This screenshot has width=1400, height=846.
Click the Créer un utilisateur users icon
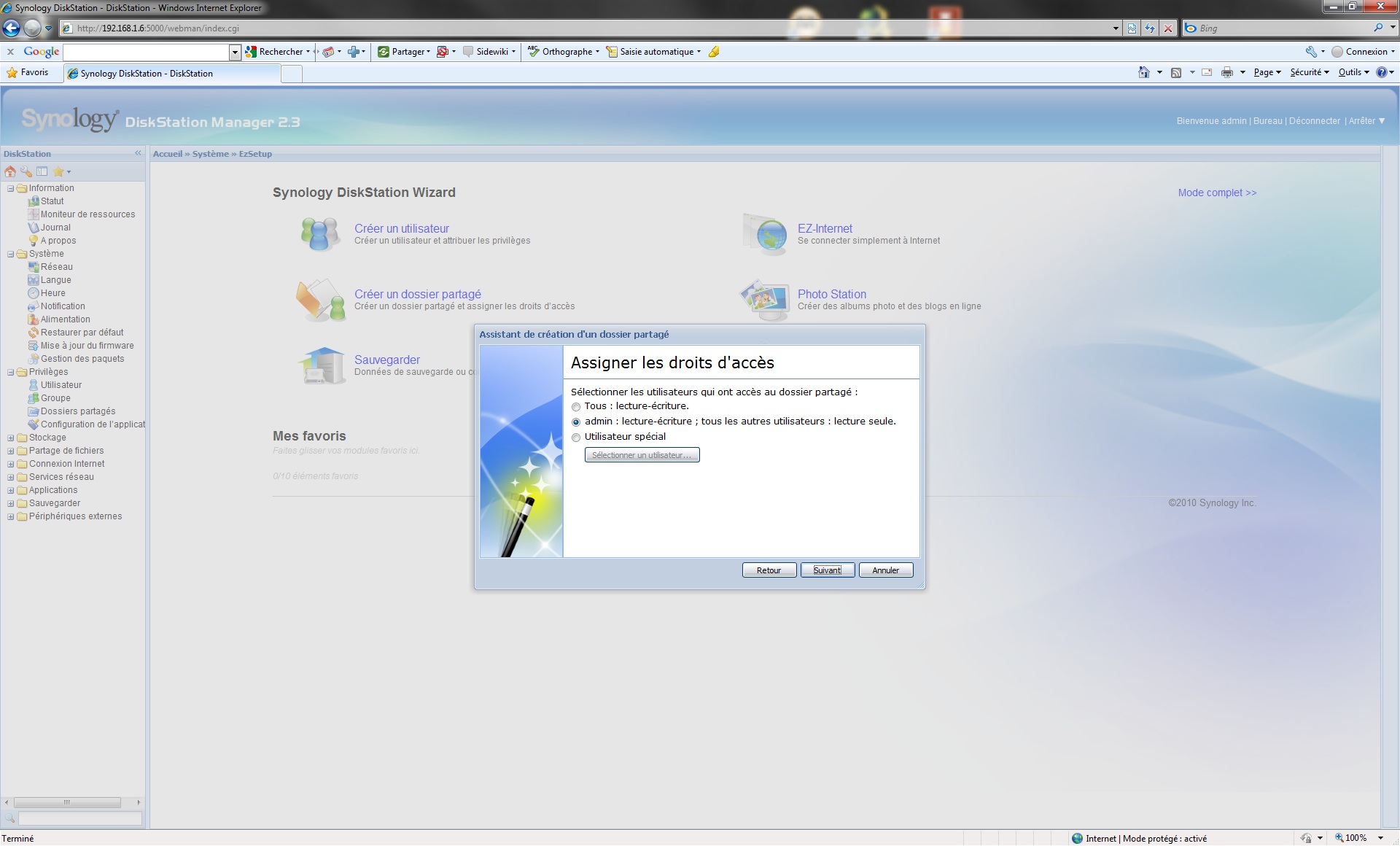pos(319,234)
